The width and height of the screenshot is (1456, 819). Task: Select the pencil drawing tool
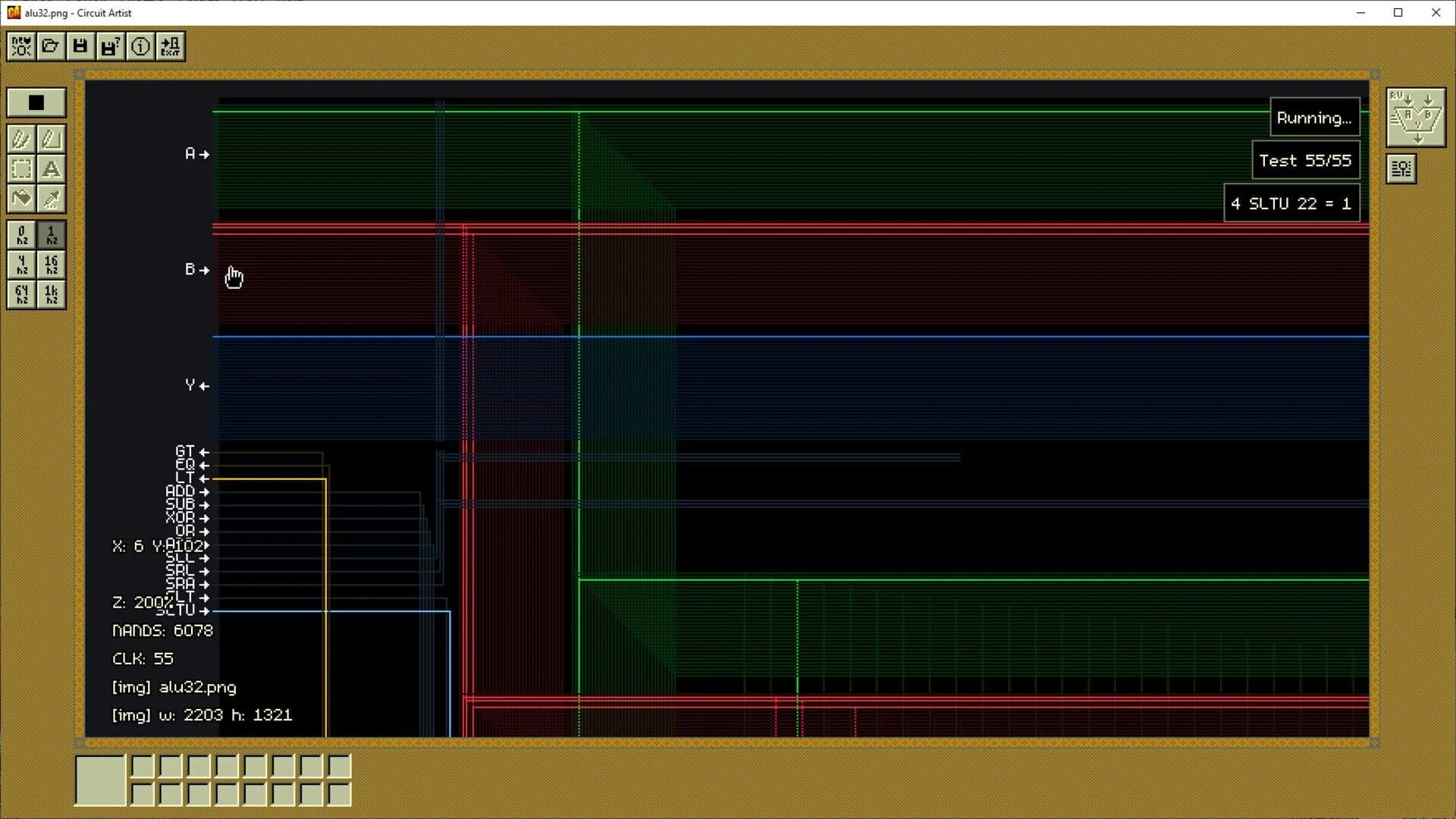coord(21,139)
